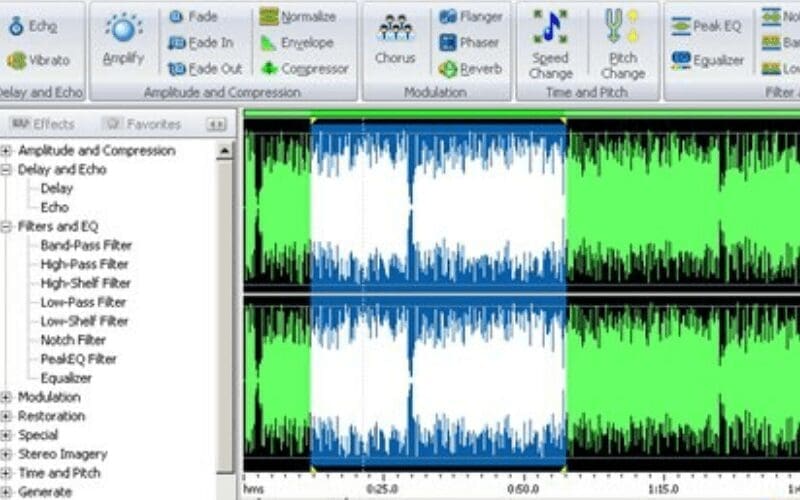The height and width of the screenshot is (500, 800).
Task: Switch to the Effects tab
Action: [x=43, y=125]
